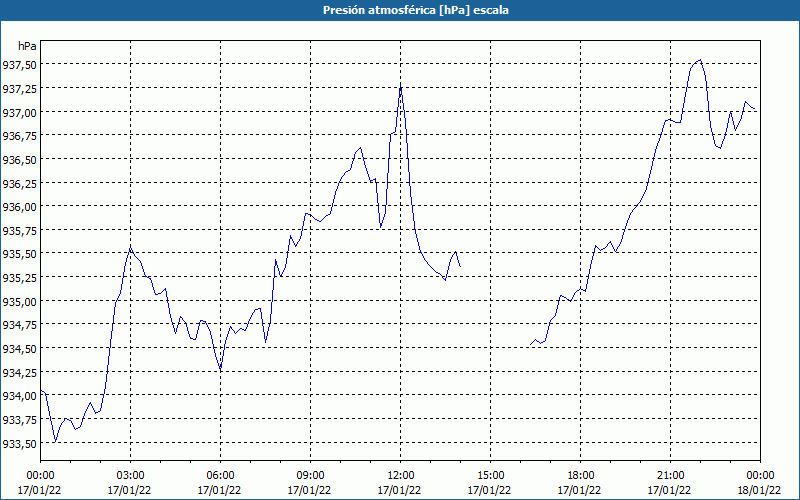The height and width of the screenshot is (500, 800).
Task: Click the 937,25 y-axis value
Action: tap(19, 88)
